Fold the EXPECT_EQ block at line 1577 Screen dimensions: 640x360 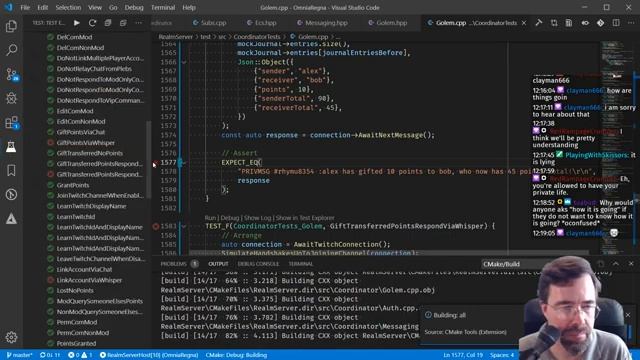[x=184, y=163]
